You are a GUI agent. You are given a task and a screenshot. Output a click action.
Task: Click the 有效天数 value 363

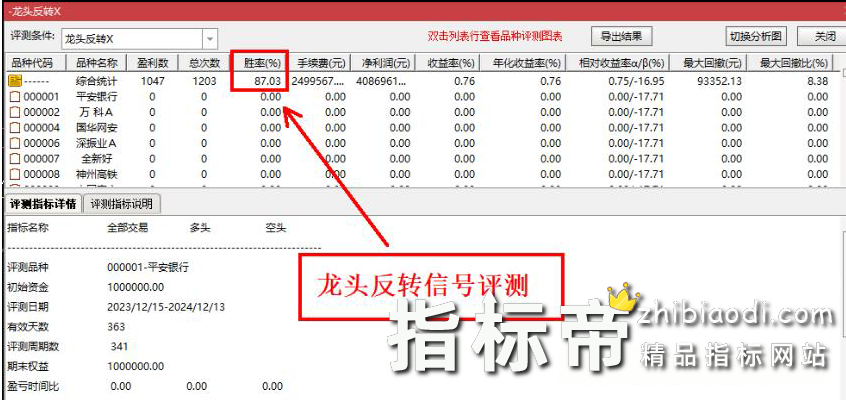click(x=116, y=327)
